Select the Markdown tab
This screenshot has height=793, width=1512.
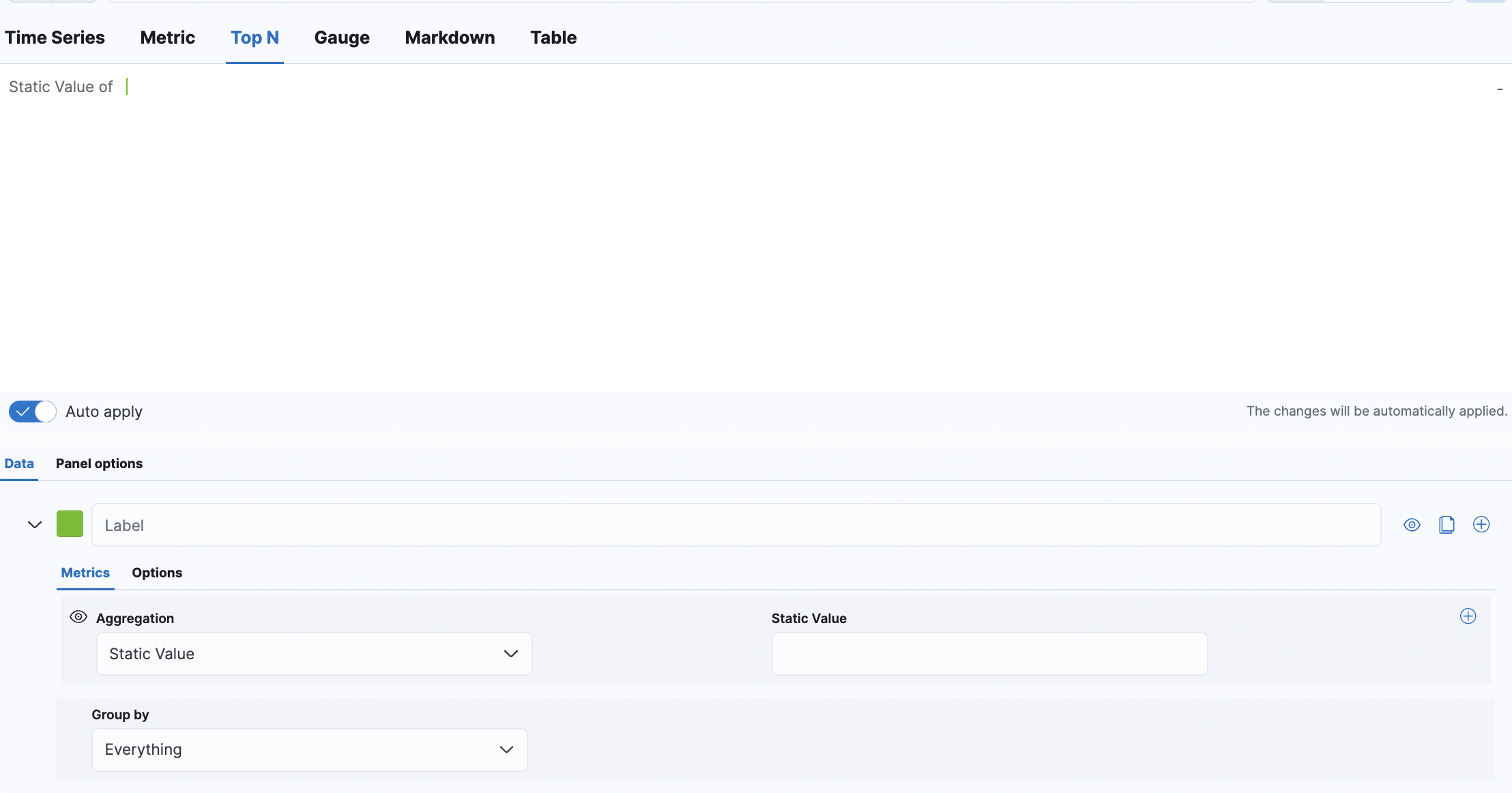[450, 38]
